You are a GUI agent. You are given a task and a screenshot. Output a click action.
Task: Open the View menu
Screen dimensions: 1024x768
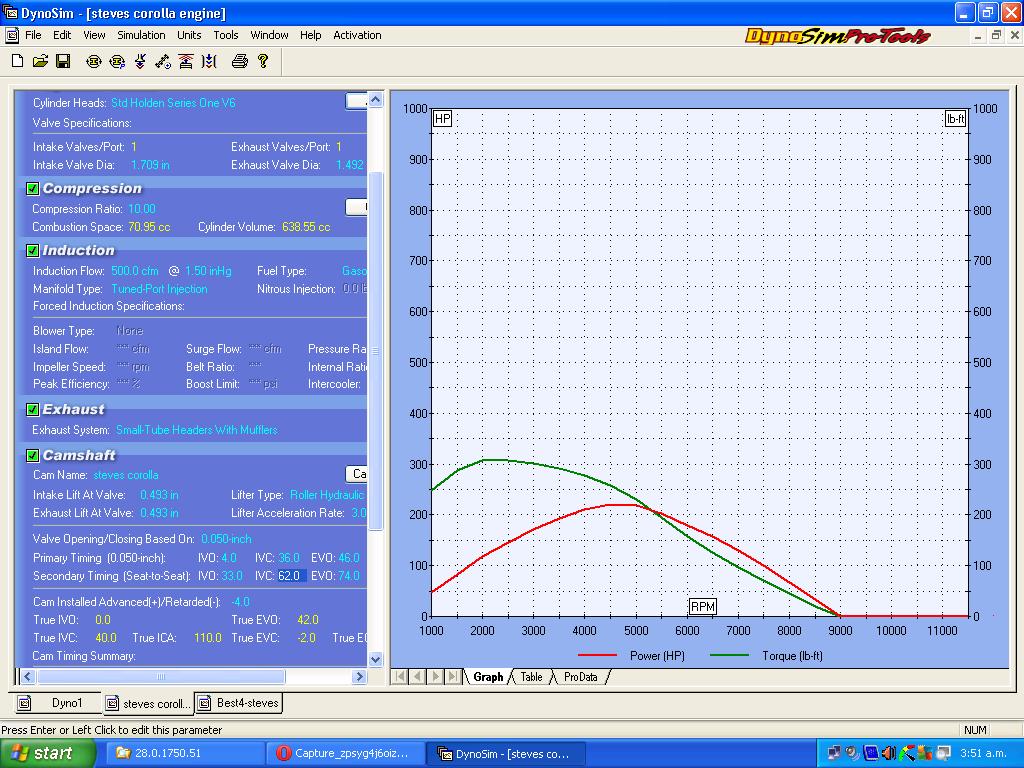pos(94,35)
